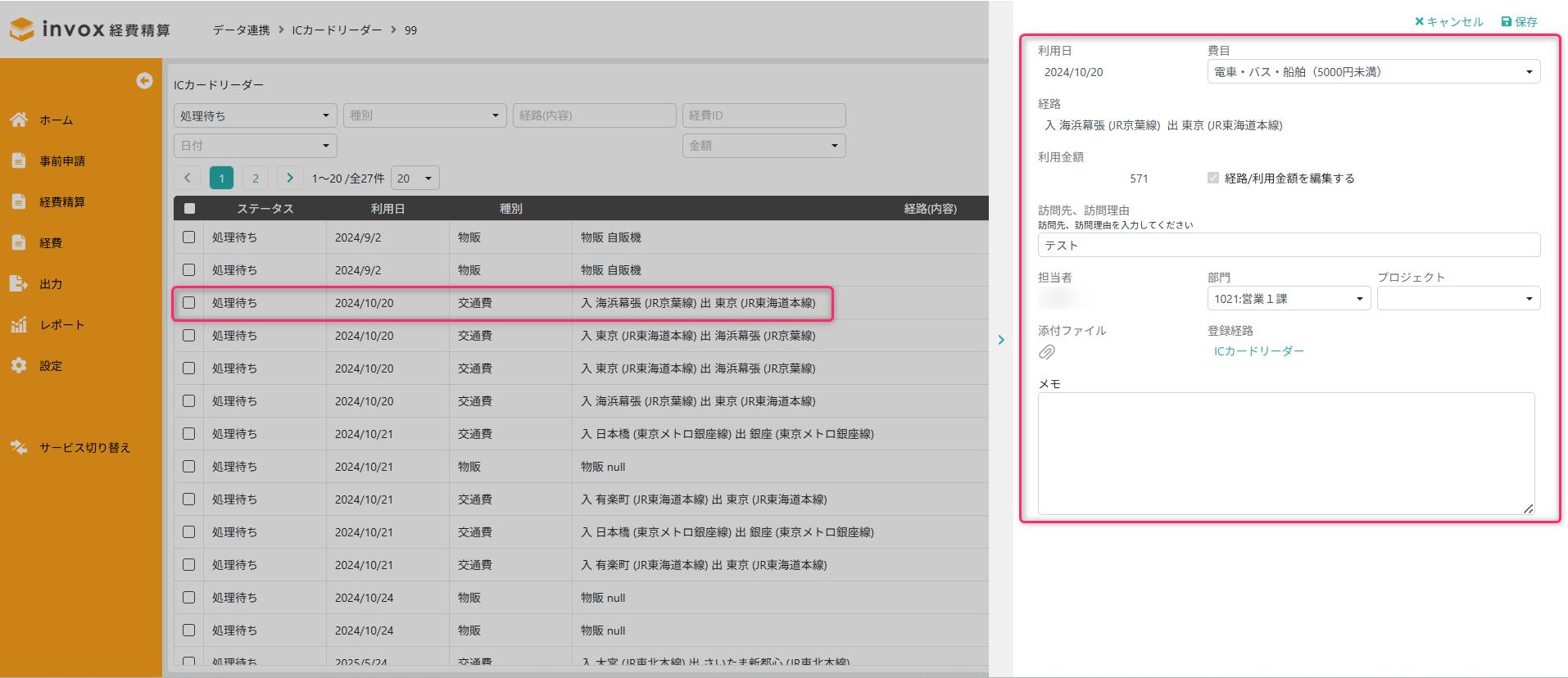Open the ICカードリーダー registration route link
Screen dimensions: 1568x678
pos(1258,351)
